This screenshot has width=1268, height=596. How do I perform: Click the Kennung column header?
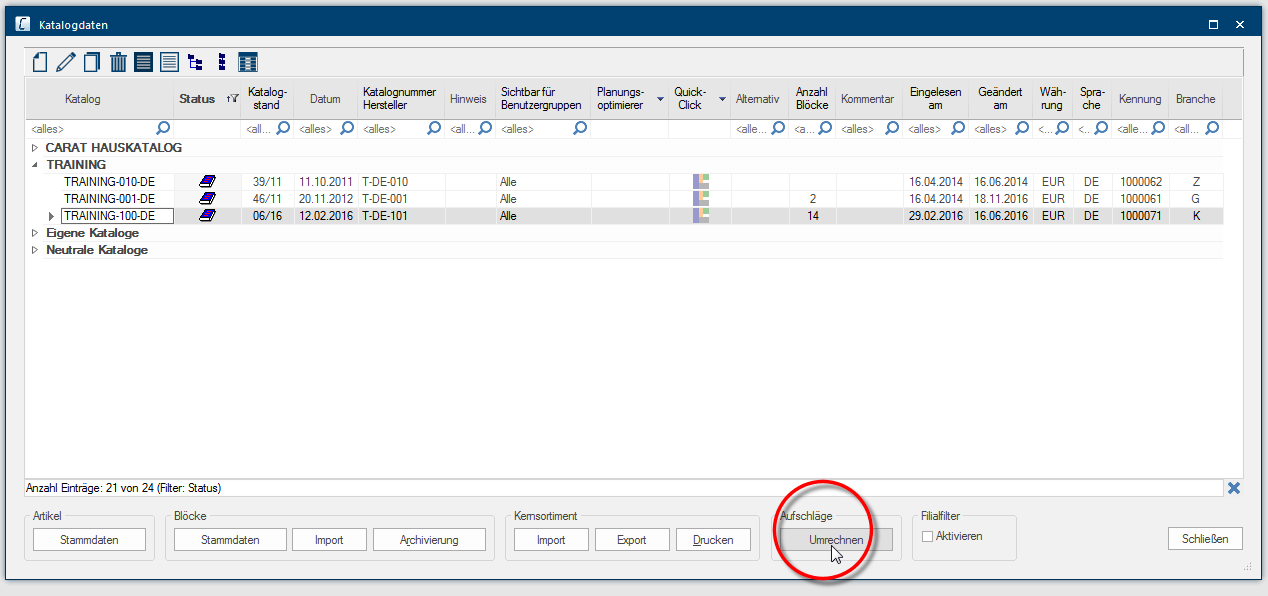click(1140, 99)
